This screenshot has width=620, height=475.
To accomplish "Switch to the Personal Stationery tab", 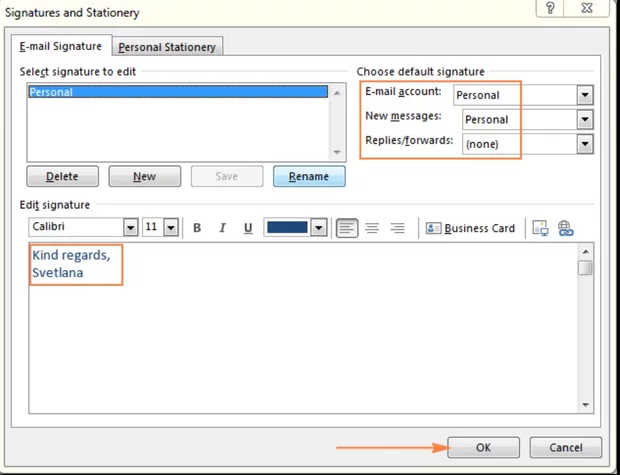I will (167, 47).
